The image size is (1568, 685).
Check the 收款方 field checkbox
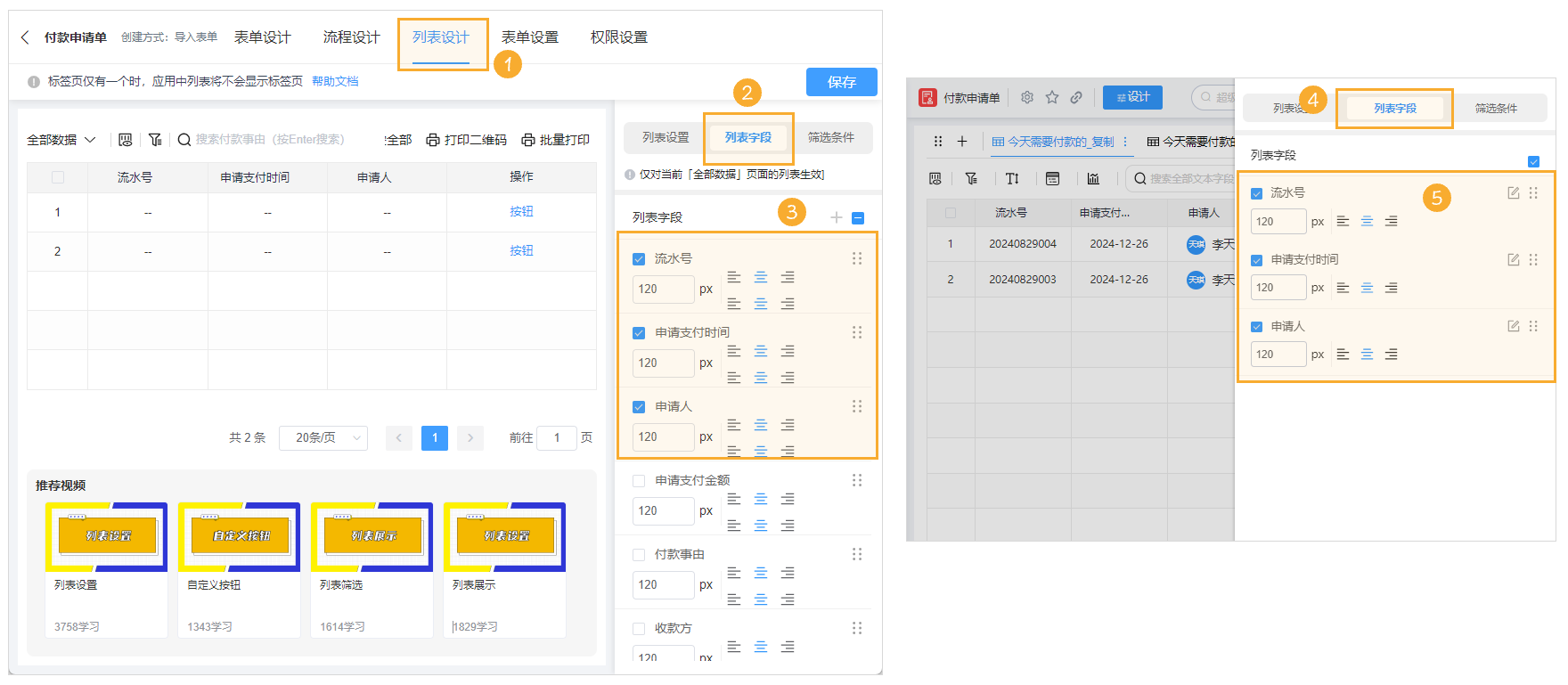click(x=639, y=629)
